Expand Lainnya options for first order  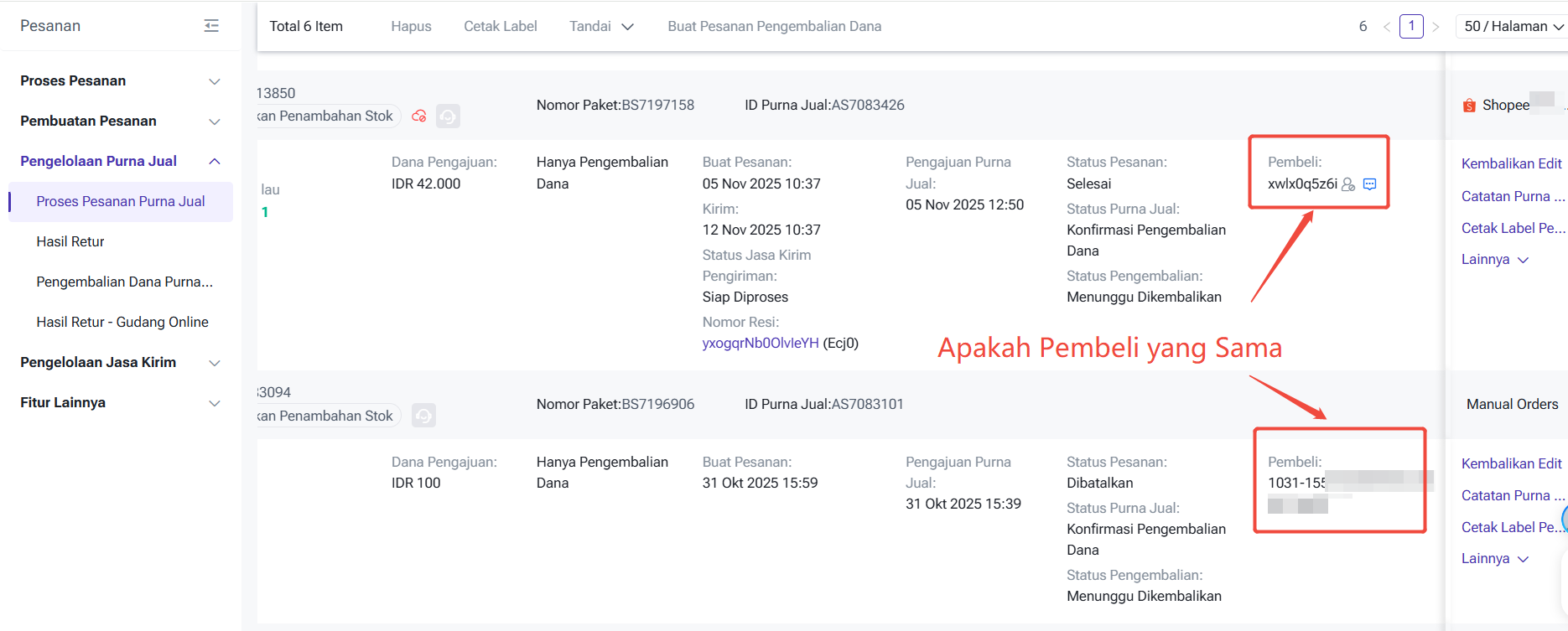coord(1494,260)
